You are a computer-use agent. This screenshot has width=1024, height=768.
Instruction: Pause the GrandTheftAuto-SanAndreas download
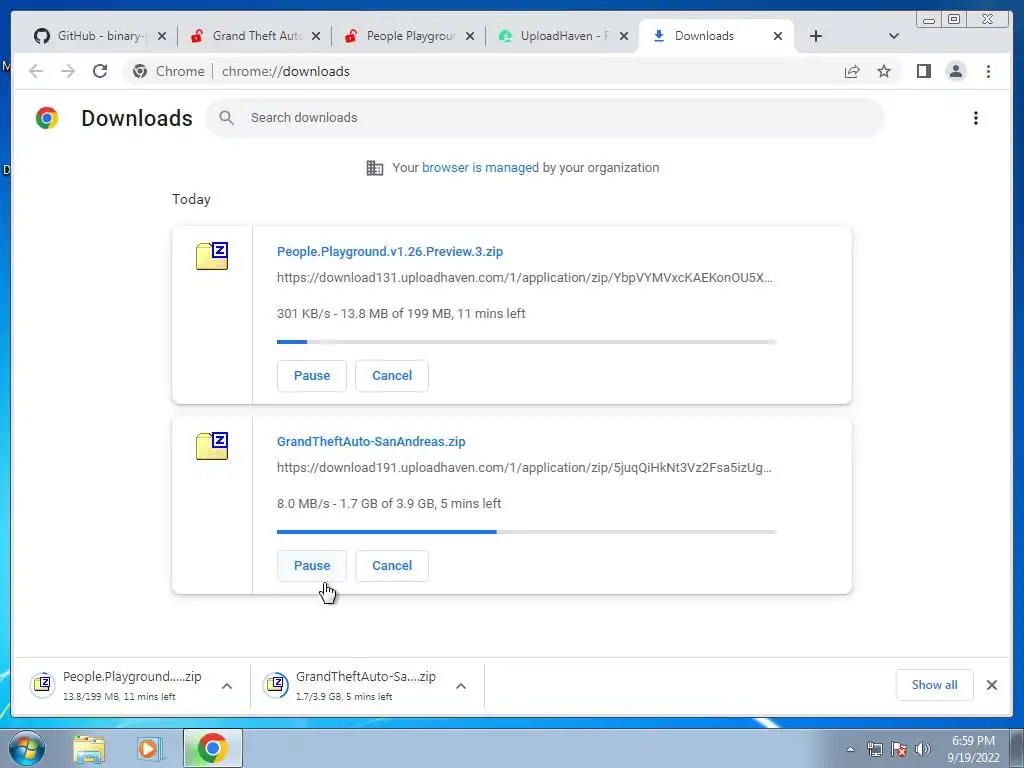(x=312, y=566)
